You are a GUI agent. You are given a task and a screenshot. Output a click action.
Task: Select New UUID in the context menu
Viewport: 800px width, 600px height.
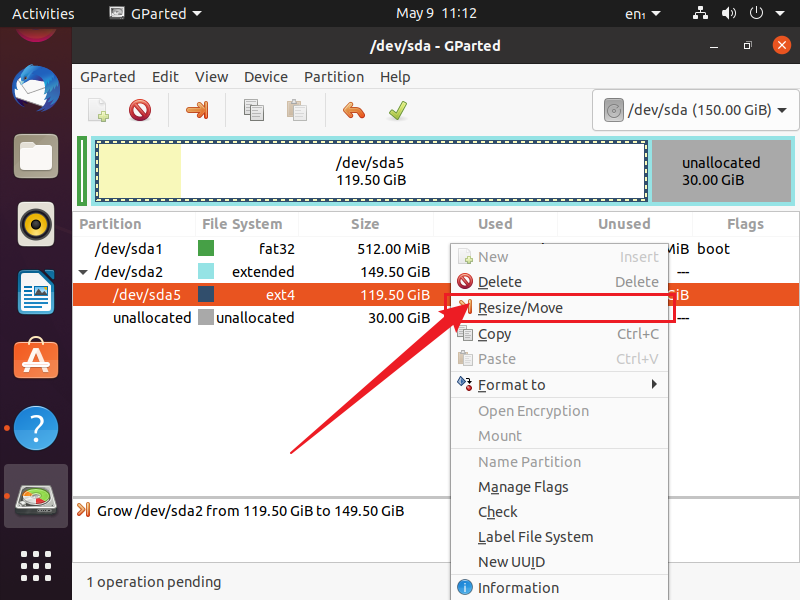pos(560,562)
